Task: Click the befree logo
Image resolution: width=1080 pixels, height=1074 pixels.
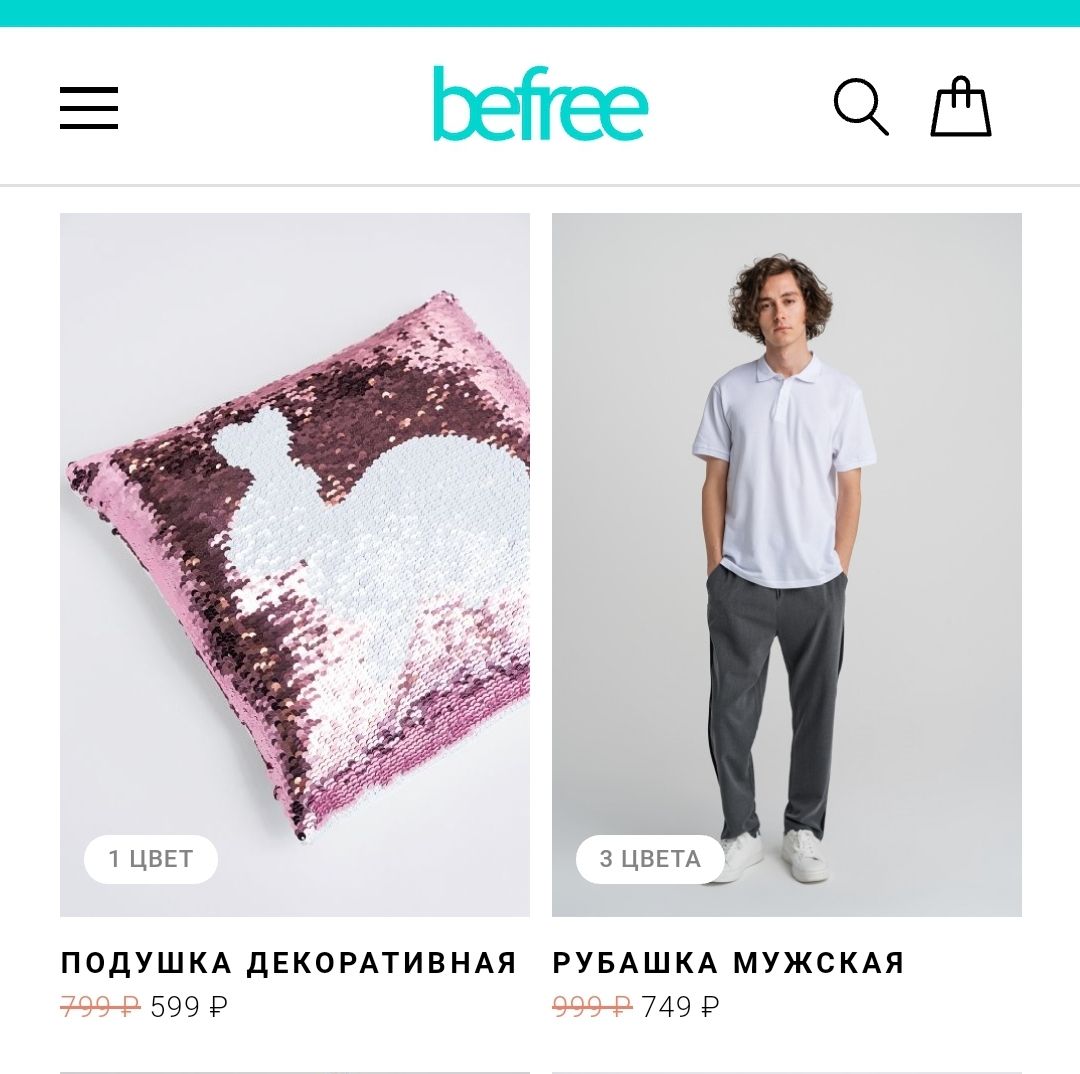Action: 541,104
